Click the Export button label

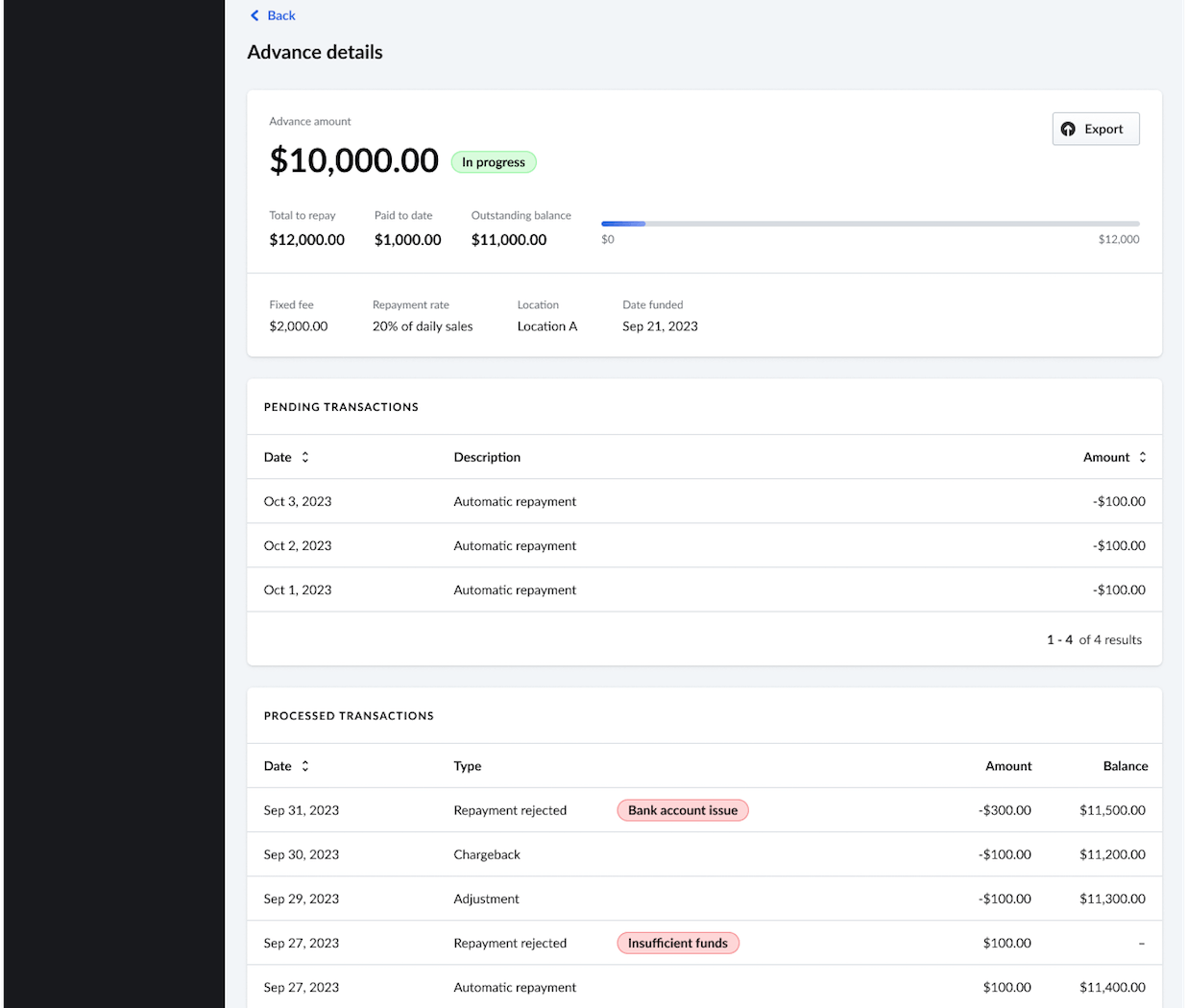coord(1103,130)
